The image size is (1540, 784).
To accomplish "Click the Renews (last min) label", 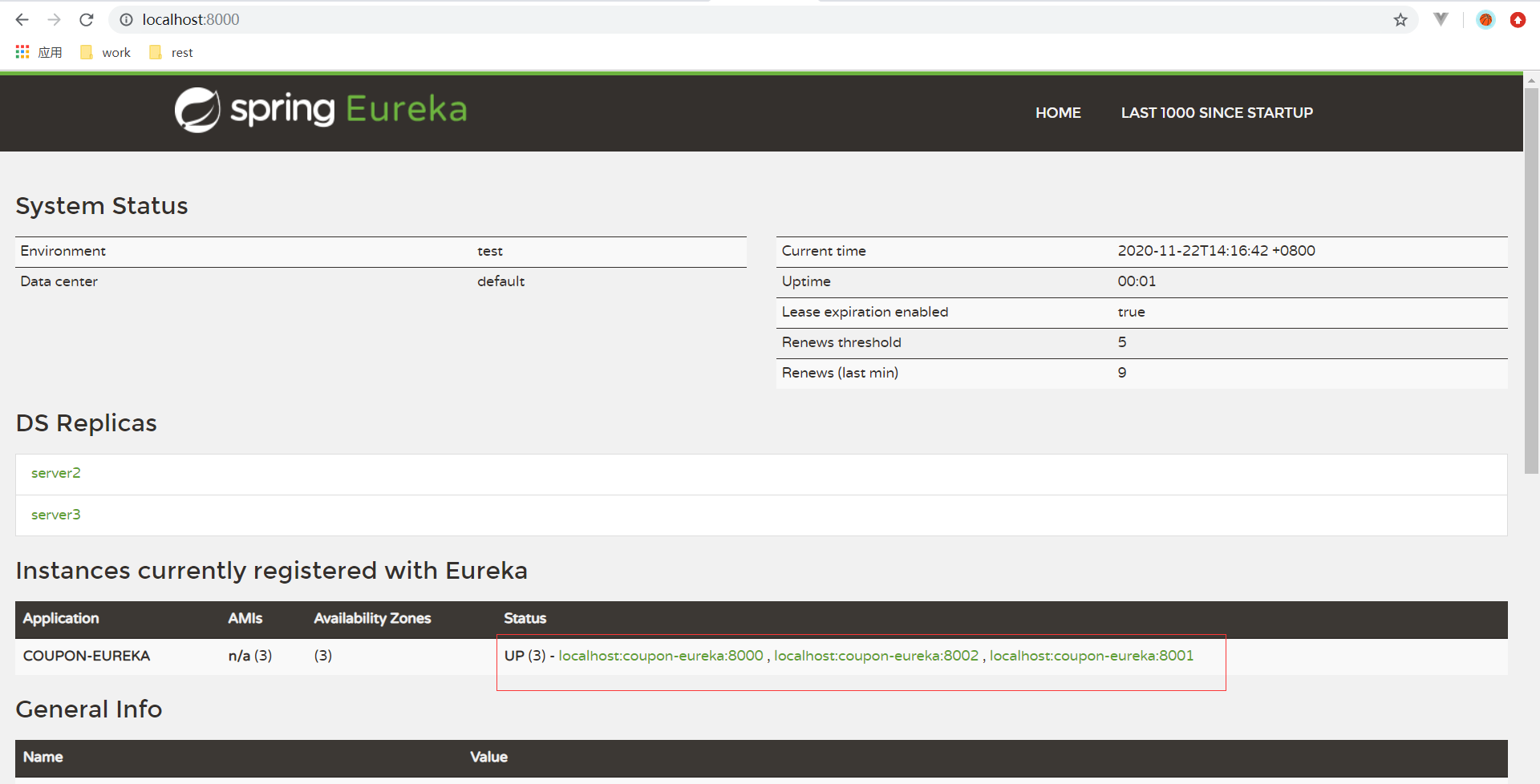I will (840, 373).
